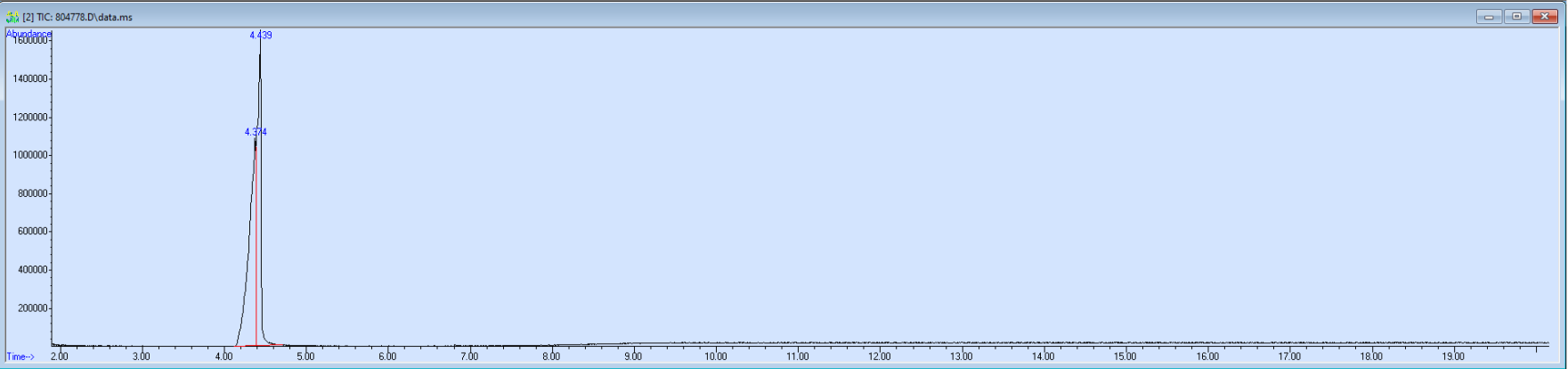Click the 19.00 time axis tick label
Screen dimensions: 1568x369
point(1453,357)
